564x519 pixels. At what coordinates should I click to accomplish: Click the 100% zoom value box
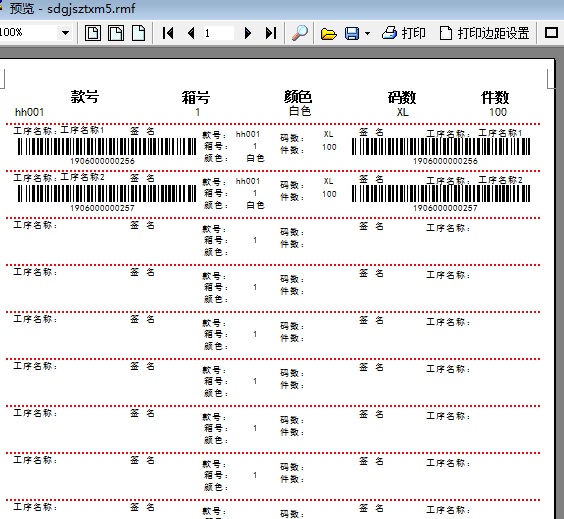point(29,33)
